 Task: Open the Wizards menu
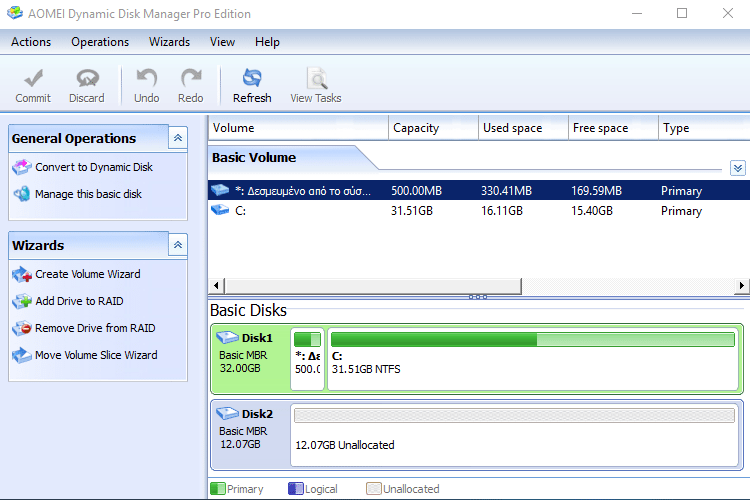tap(169, 42)
